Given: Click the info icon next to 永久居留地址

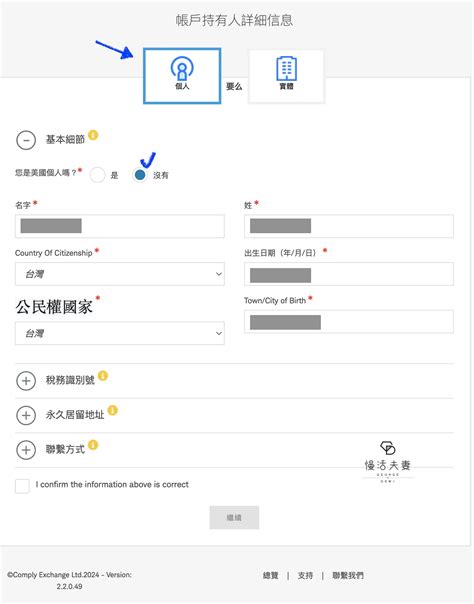Looking at the screenshot, I should click(x=112, y=410).
